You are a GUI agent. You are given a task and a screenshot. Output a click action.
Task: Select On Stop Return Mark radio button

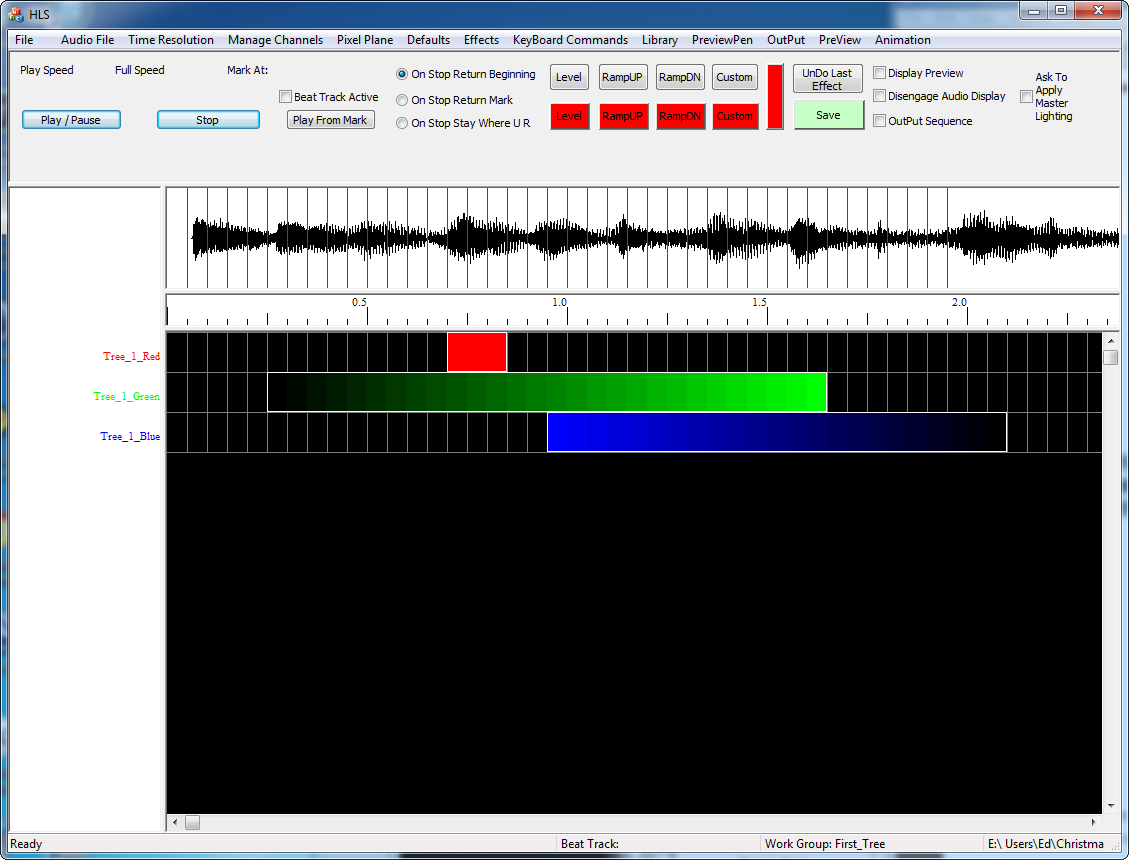click(x=402, y=100)
